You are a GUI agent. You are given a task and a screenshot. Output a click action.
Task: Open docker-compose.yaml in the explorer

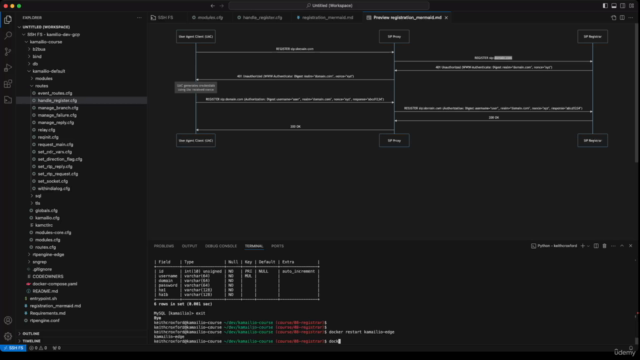55,284
